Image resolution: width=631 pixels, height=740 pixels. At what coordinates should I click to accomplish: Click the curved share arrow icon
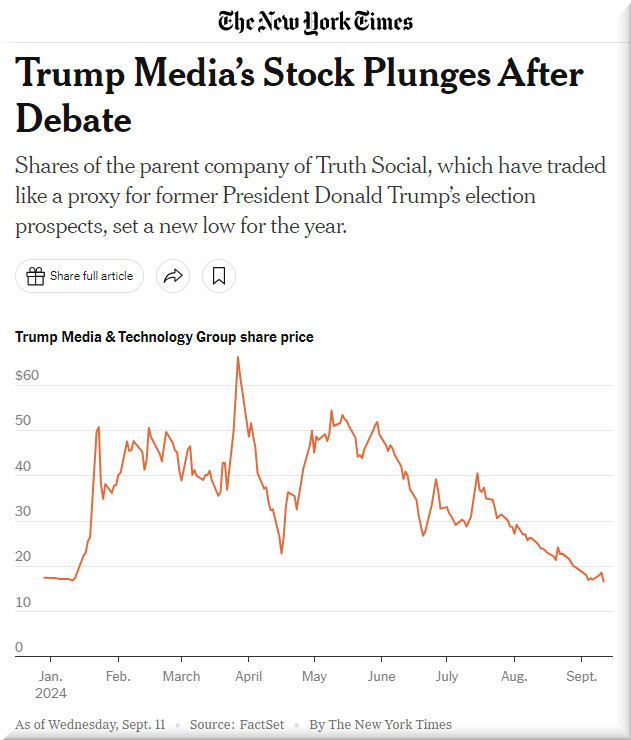tap(174, 276)
